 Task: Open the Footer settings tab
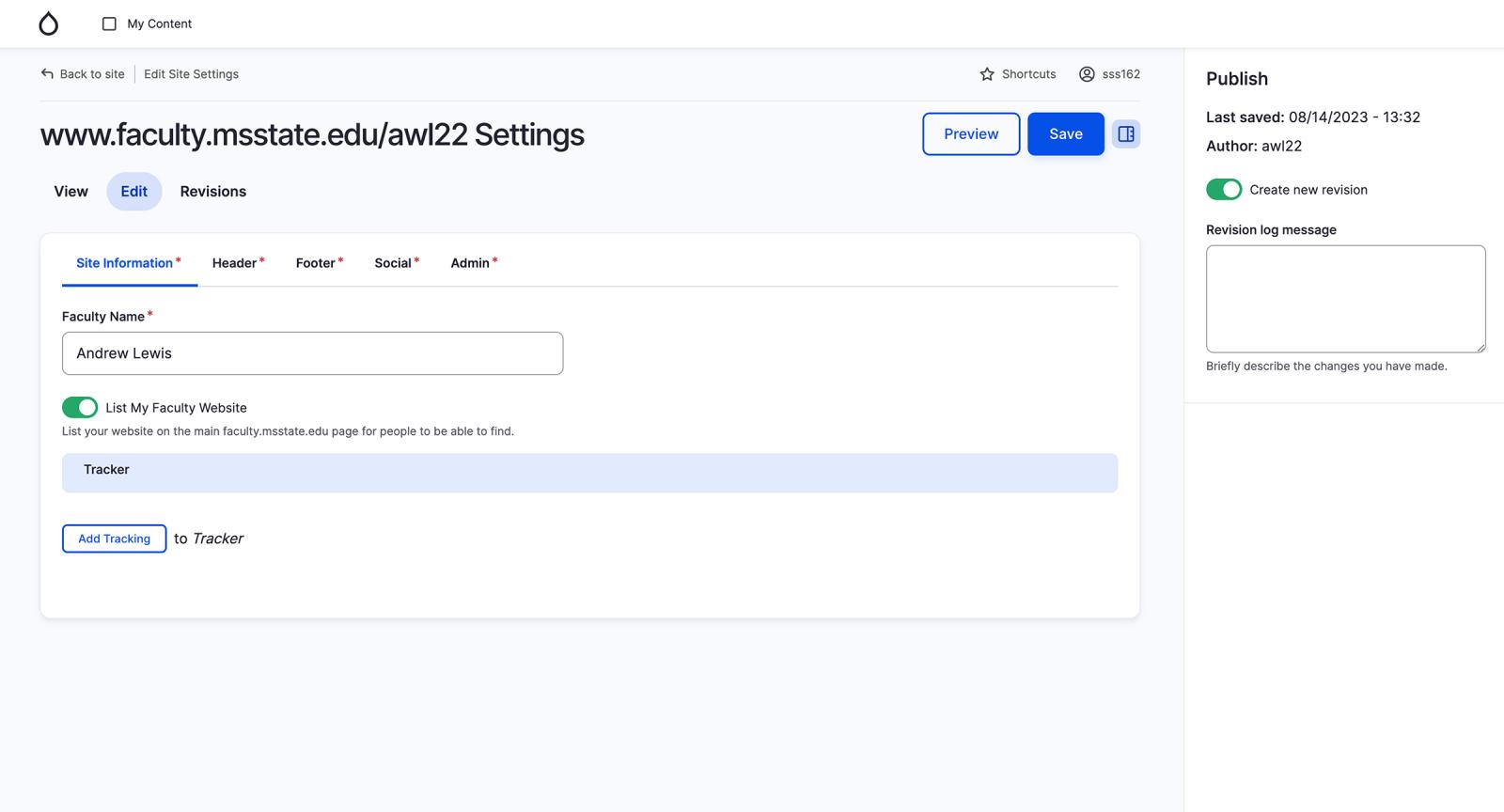[x=316, y=263]
